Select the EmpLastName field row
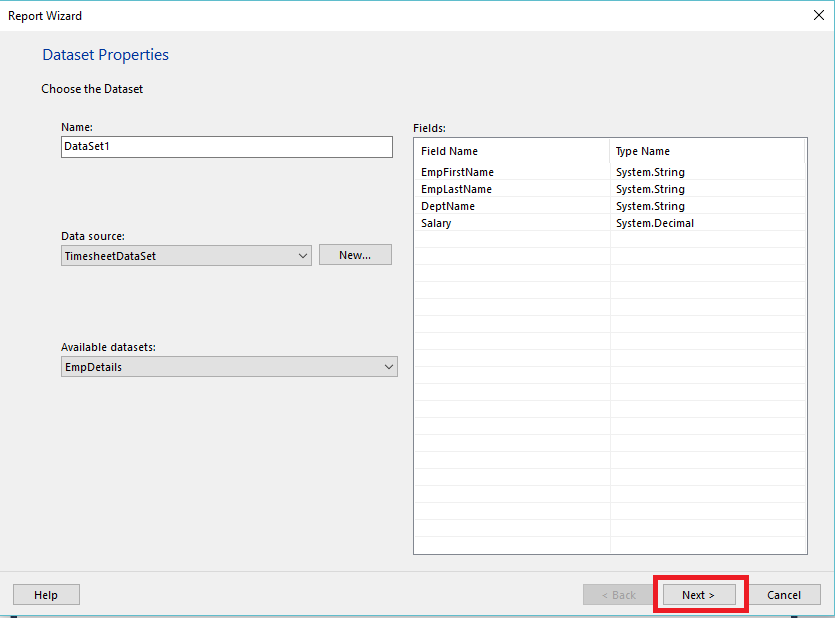835x618 pixels. pos(457,189)
